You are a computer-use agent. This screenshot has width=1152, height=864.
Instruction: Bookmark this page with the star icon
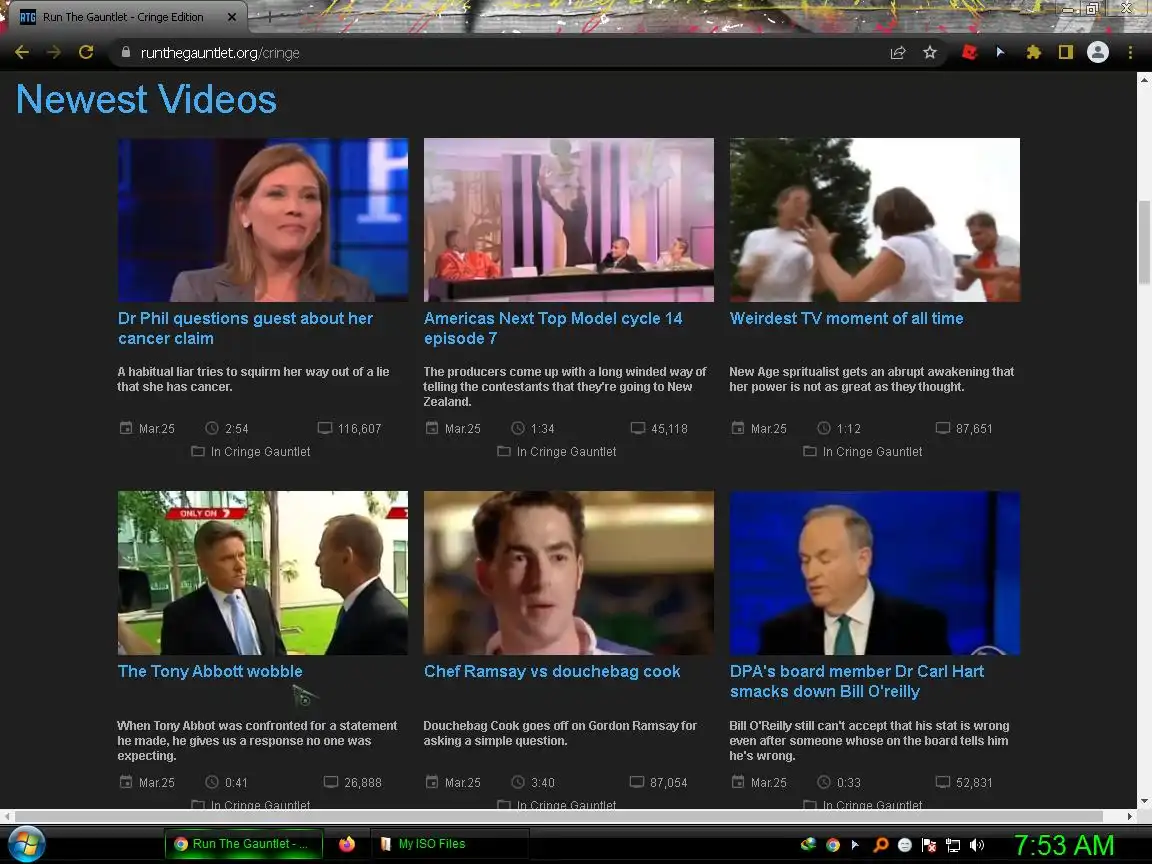pyautogui.click(x=930, y=52)
